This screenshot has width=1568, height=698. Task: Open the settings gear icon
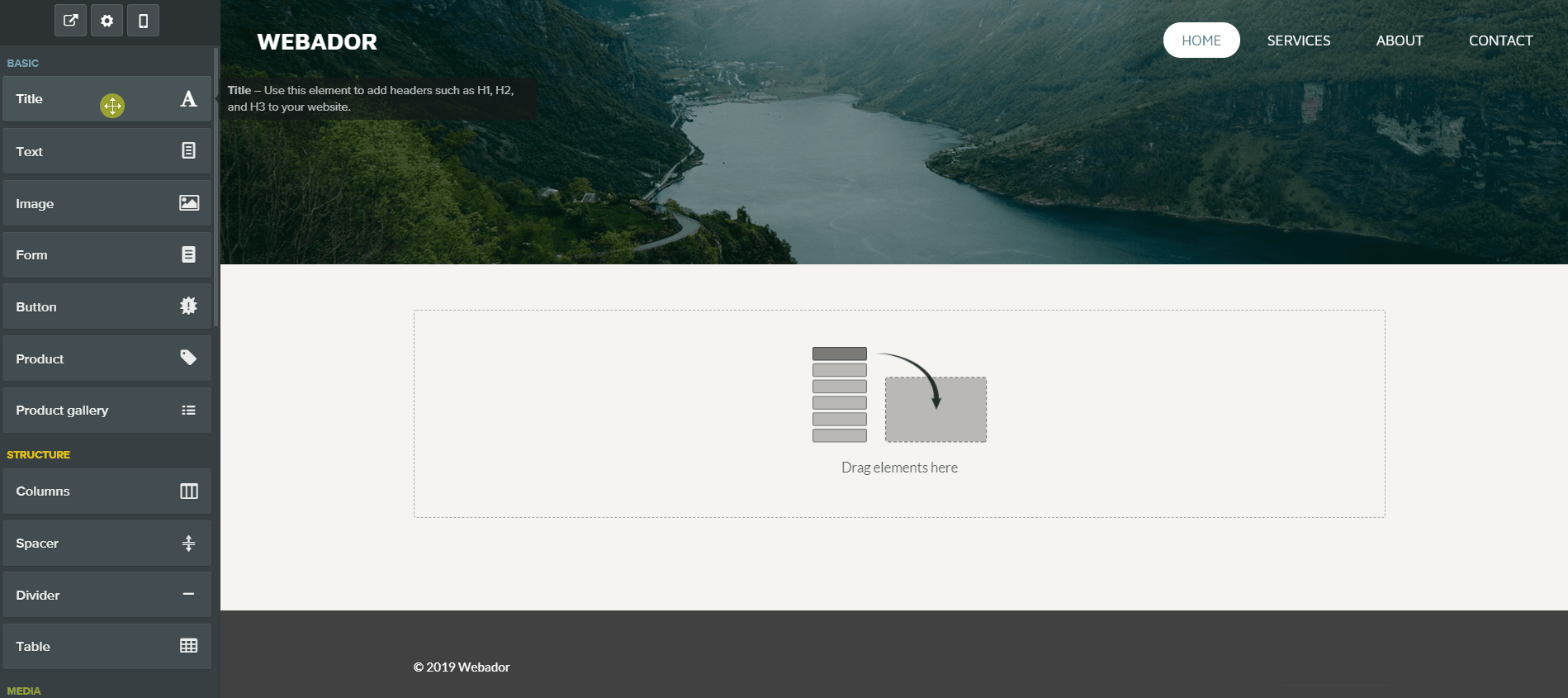click(x=107, y=21)
